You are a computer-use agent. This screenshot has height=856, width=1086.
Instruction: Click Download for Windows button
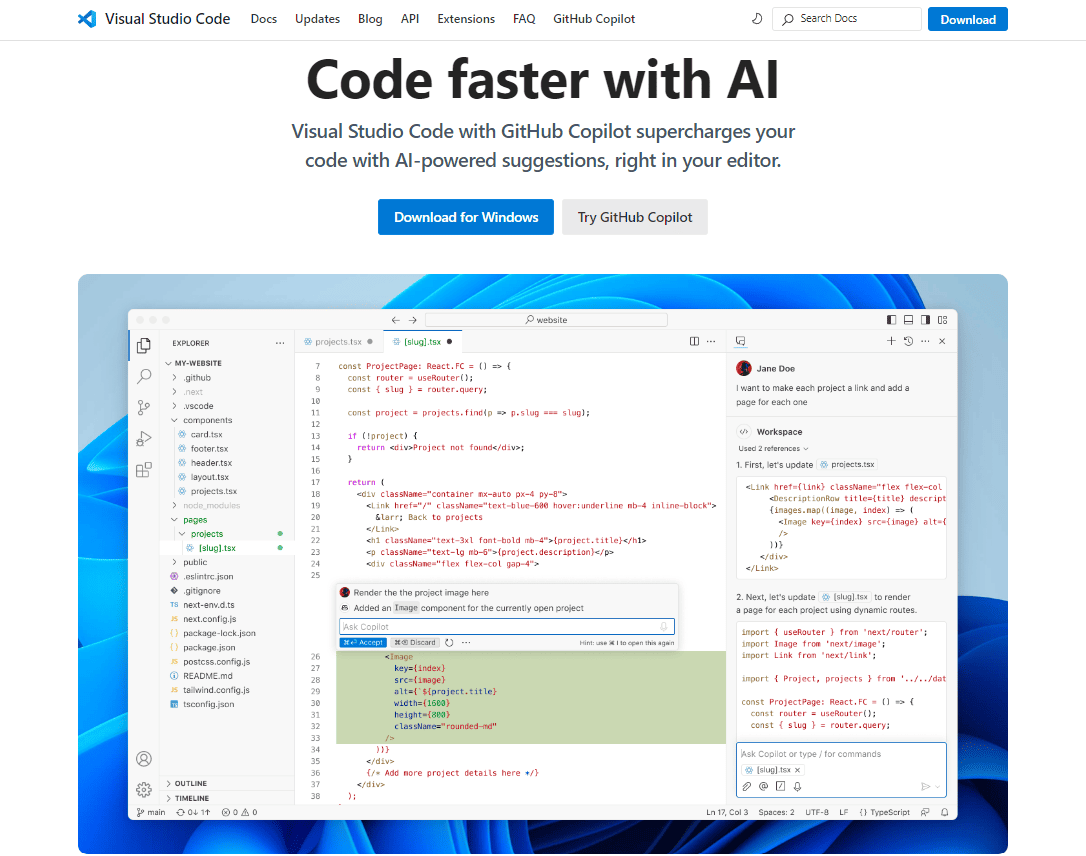click(x=466, y=217)
